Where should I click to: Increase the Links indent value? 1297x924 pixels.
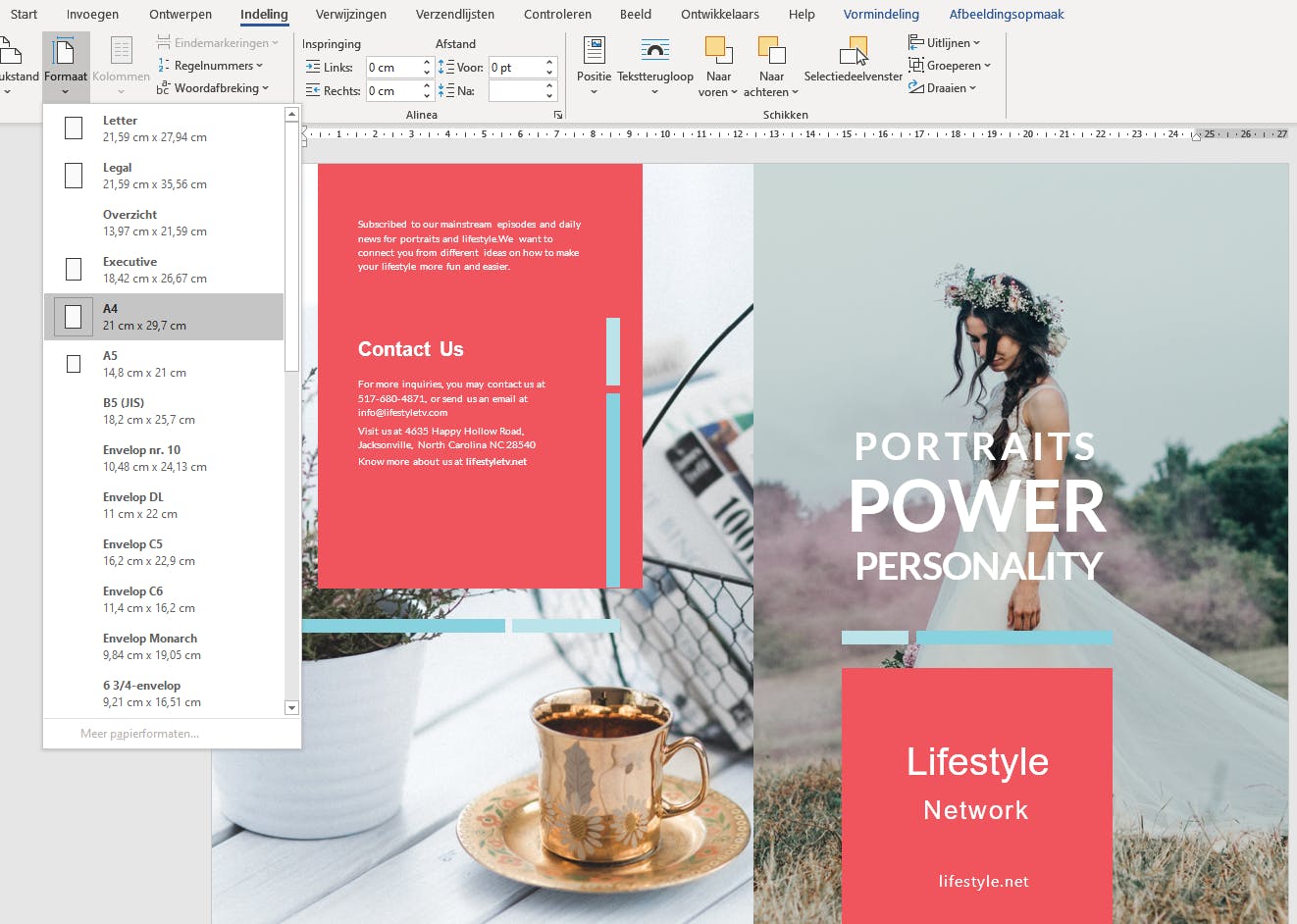[x=427, y=63]
